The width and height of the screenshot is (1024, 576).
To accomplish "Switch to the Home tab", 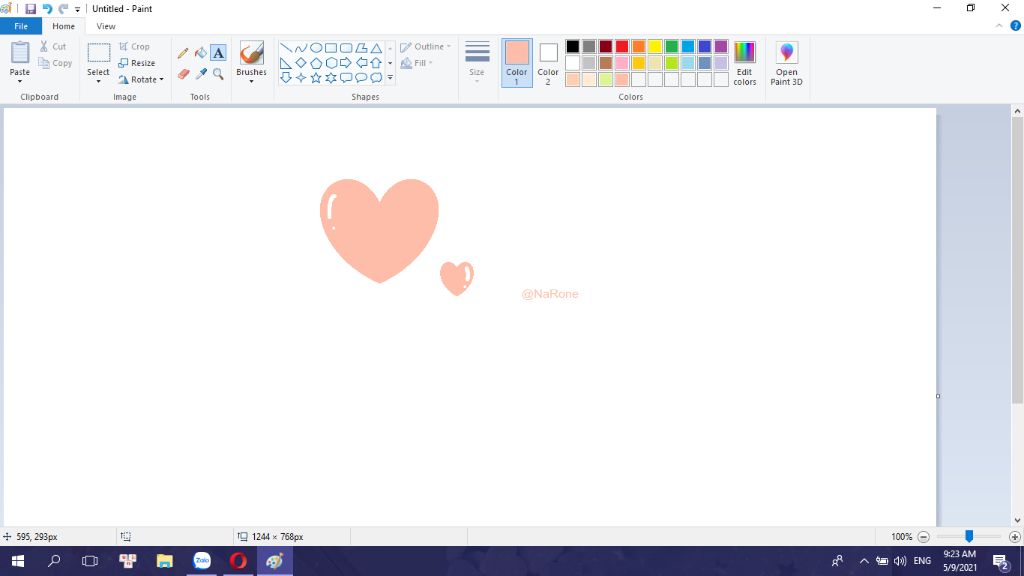I will (x=63, y=26).
